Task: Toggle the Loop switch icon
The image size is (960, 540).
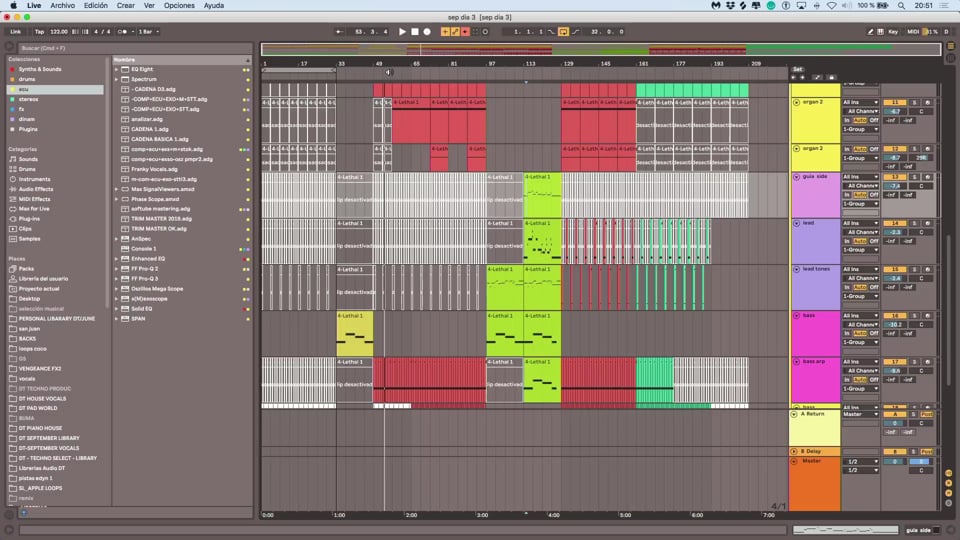Action: tap(563, 31)
